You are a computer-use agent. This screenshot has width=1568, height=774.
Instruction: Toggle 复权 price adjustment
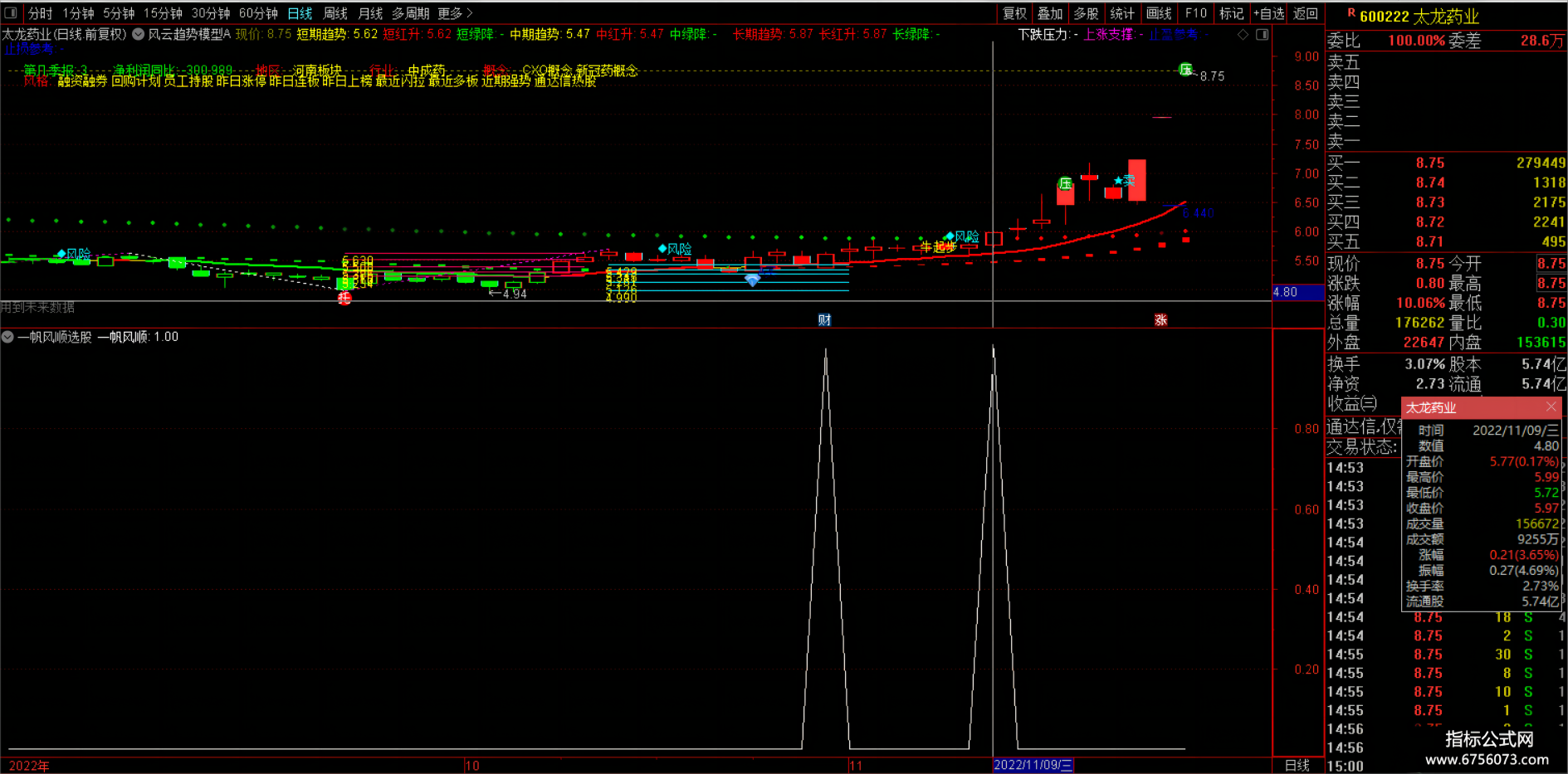tap(1014, 13)
